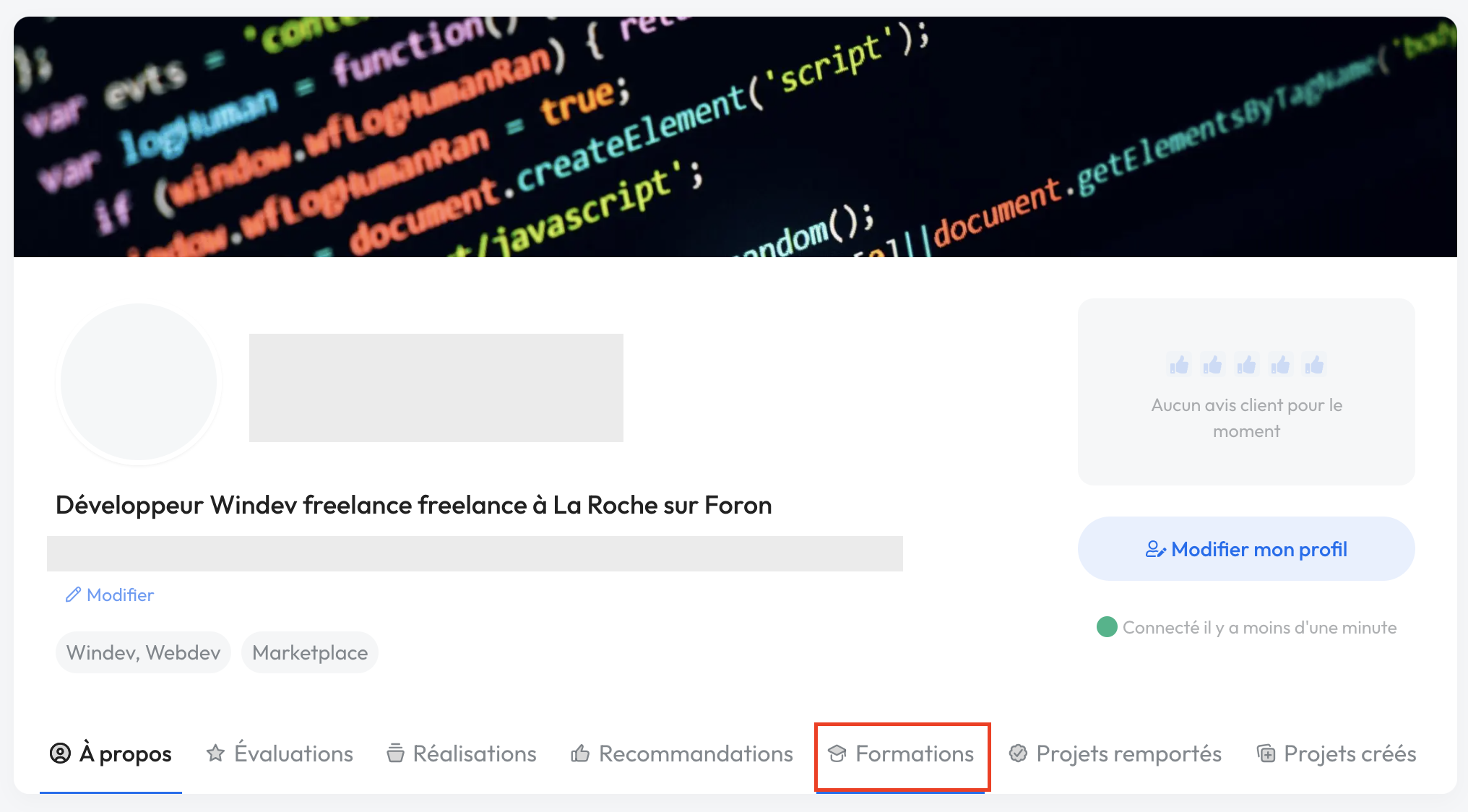Viewport: 1468px width, 812px height.
Task: Select the Marketplace skill tag
Action: [x=310, y=652]
